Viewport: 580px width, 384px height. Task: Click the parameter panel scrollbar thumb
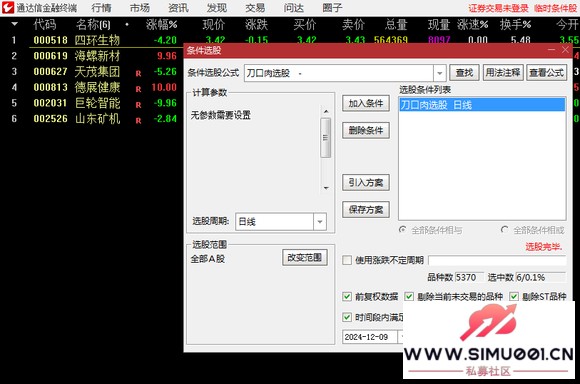[326, 138]
